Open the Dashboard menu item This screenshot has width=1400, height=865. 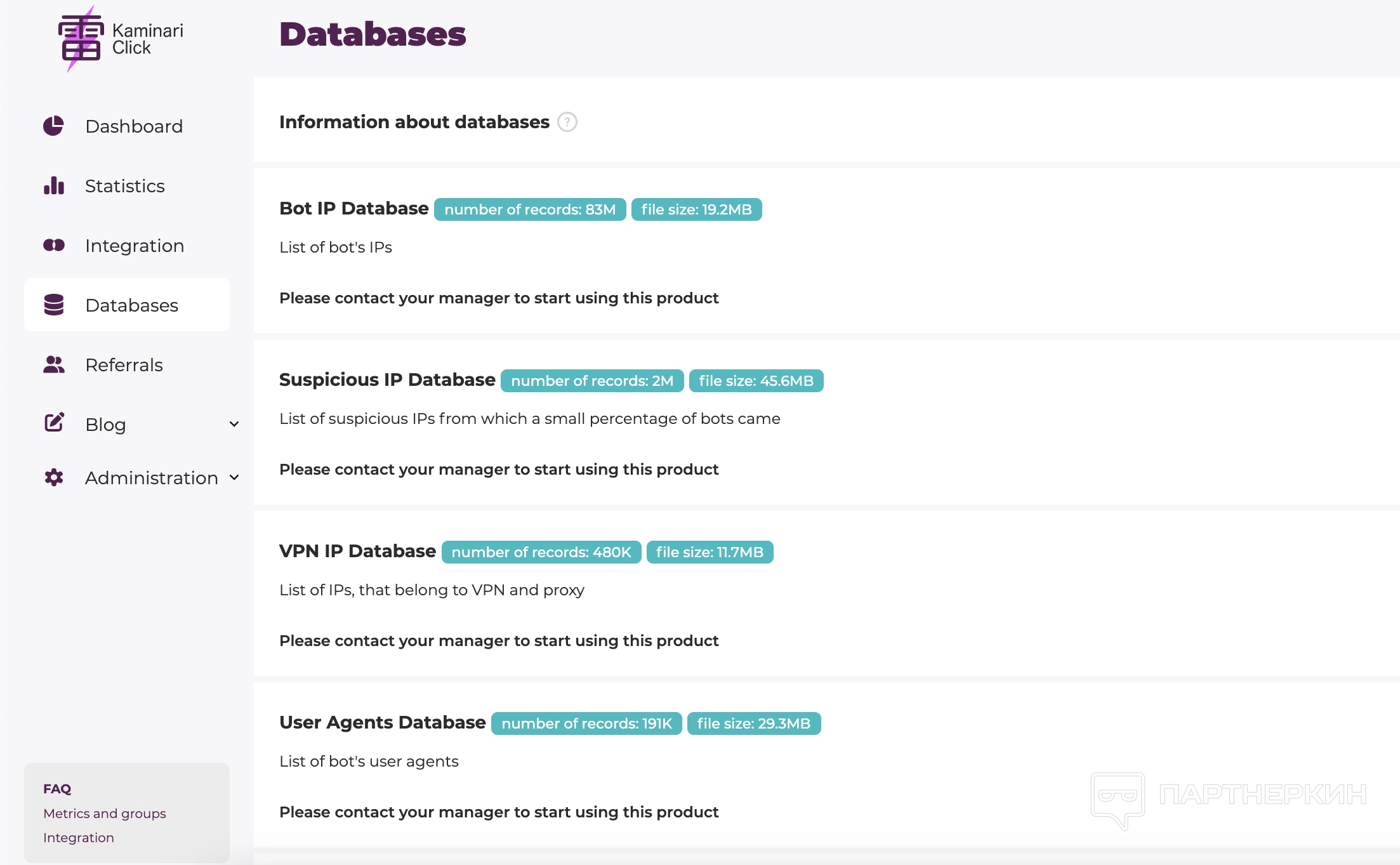134,126
